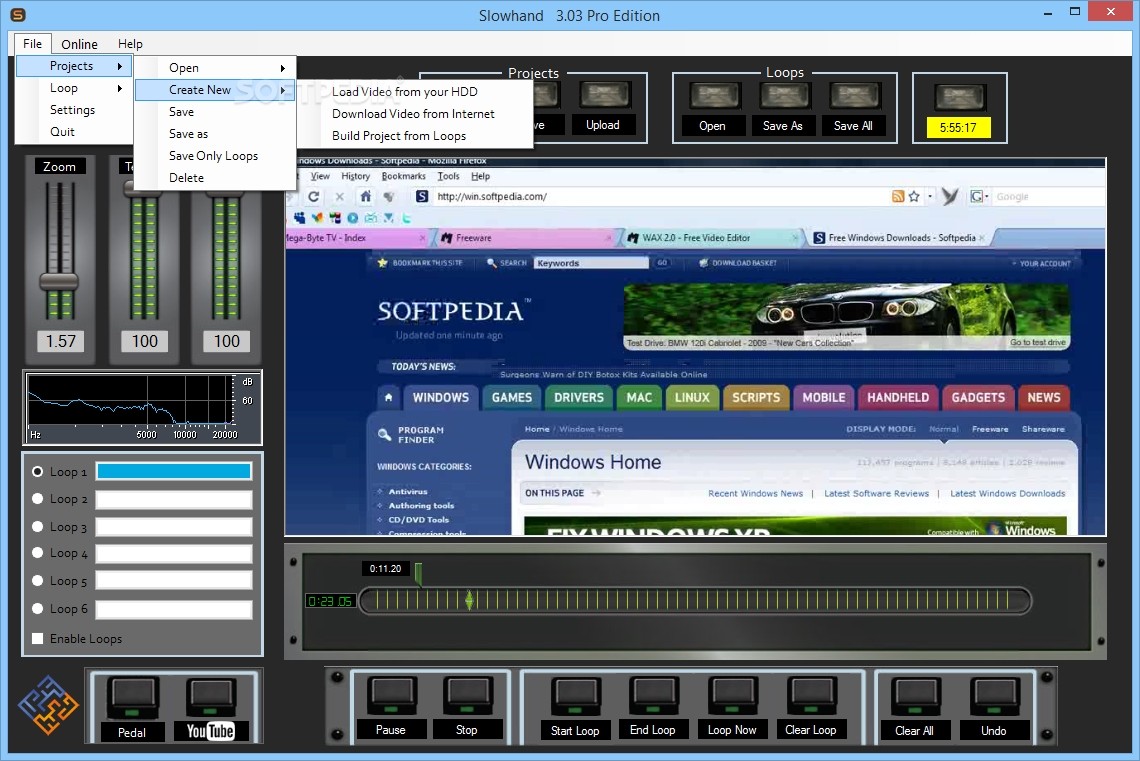Image resolution: width=1140 pixels, height=761 pixels.
Task: Select the Loop 6 radio button
Action: click(x=38, y=608)
